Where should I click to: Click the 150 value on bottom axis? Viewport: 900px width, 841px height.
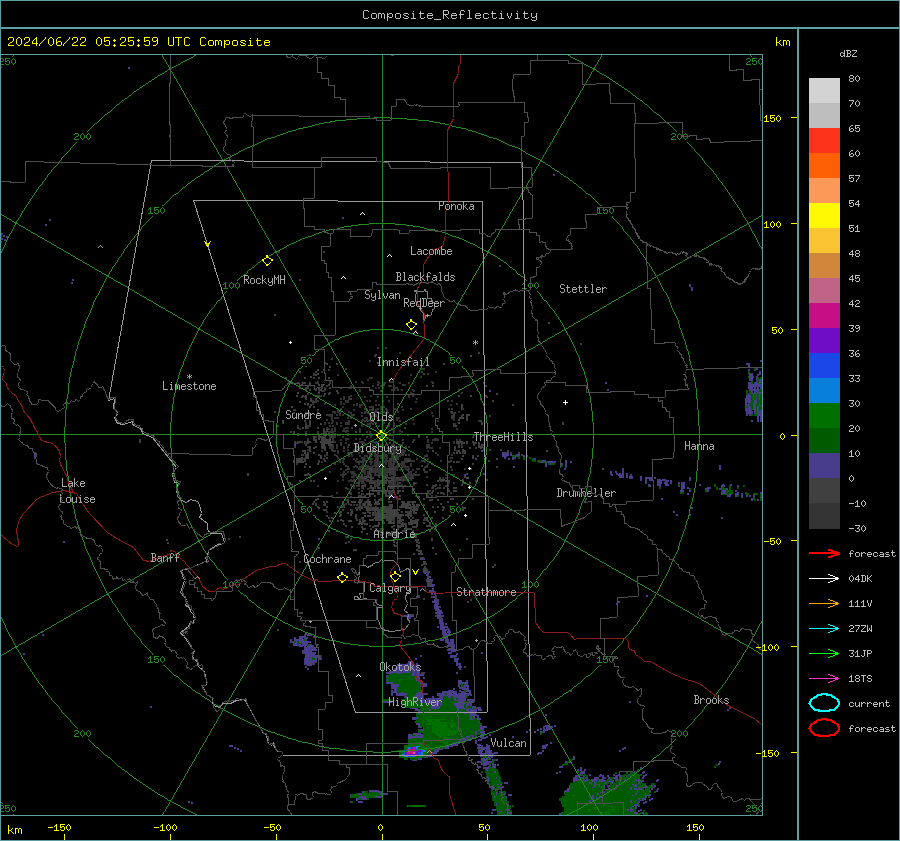coord(695,827)
